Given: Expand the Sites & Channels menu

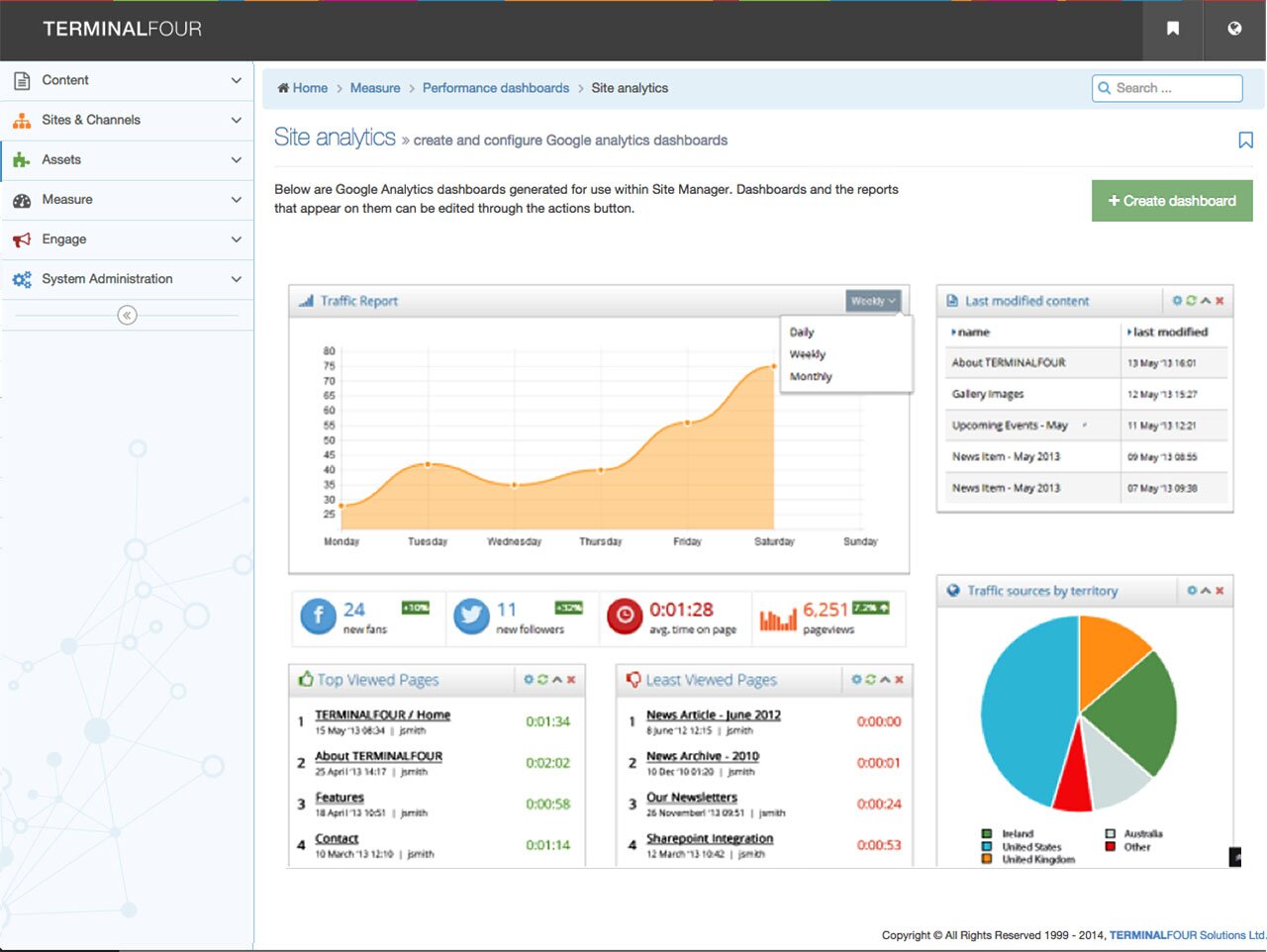Looking at the screenshot, I should [127, 120].
